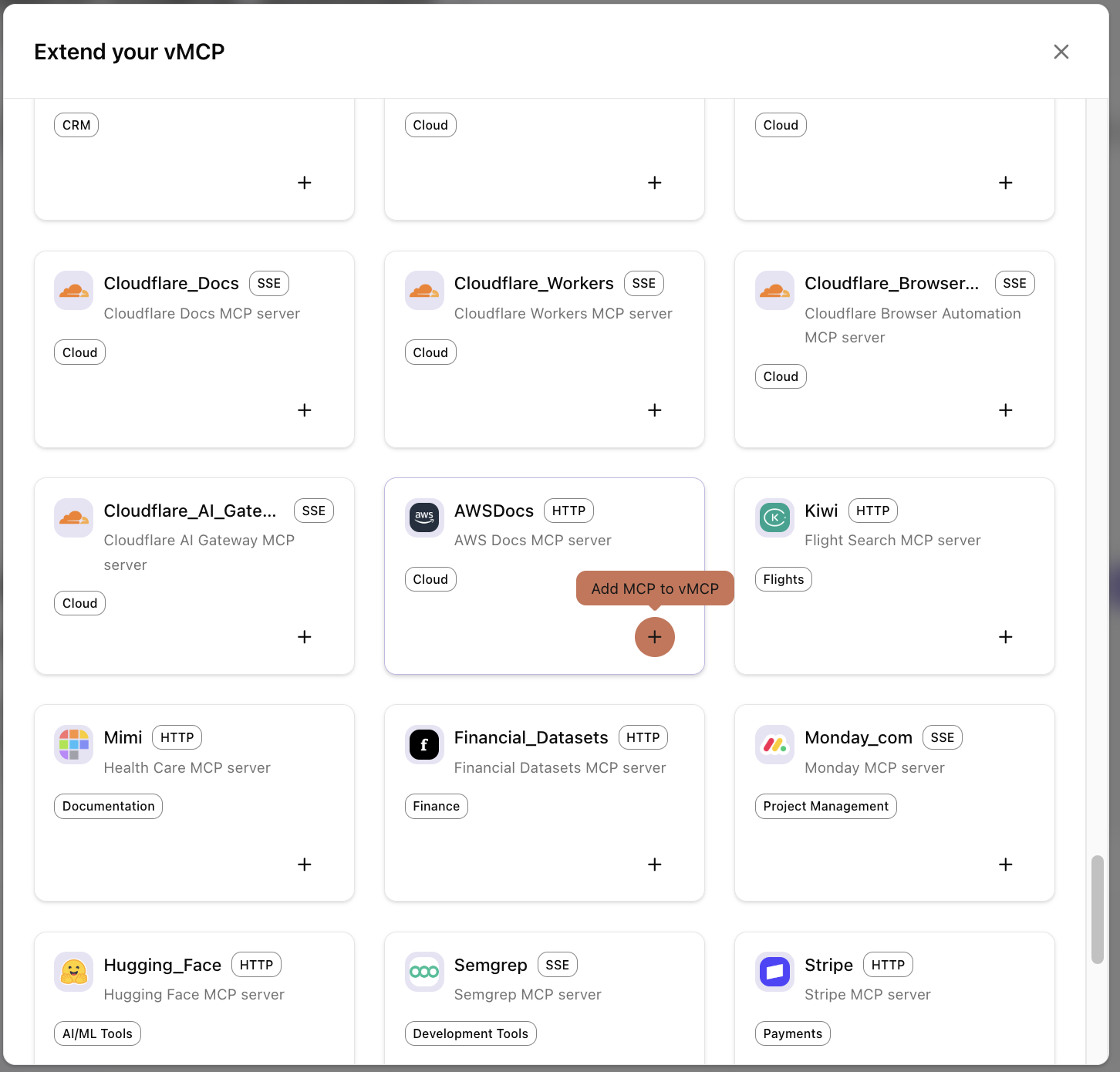The height and width of the screenshot is (1072, 1120).
Task: Click the Monday_com server icon
Action: [x=774, y=745]
